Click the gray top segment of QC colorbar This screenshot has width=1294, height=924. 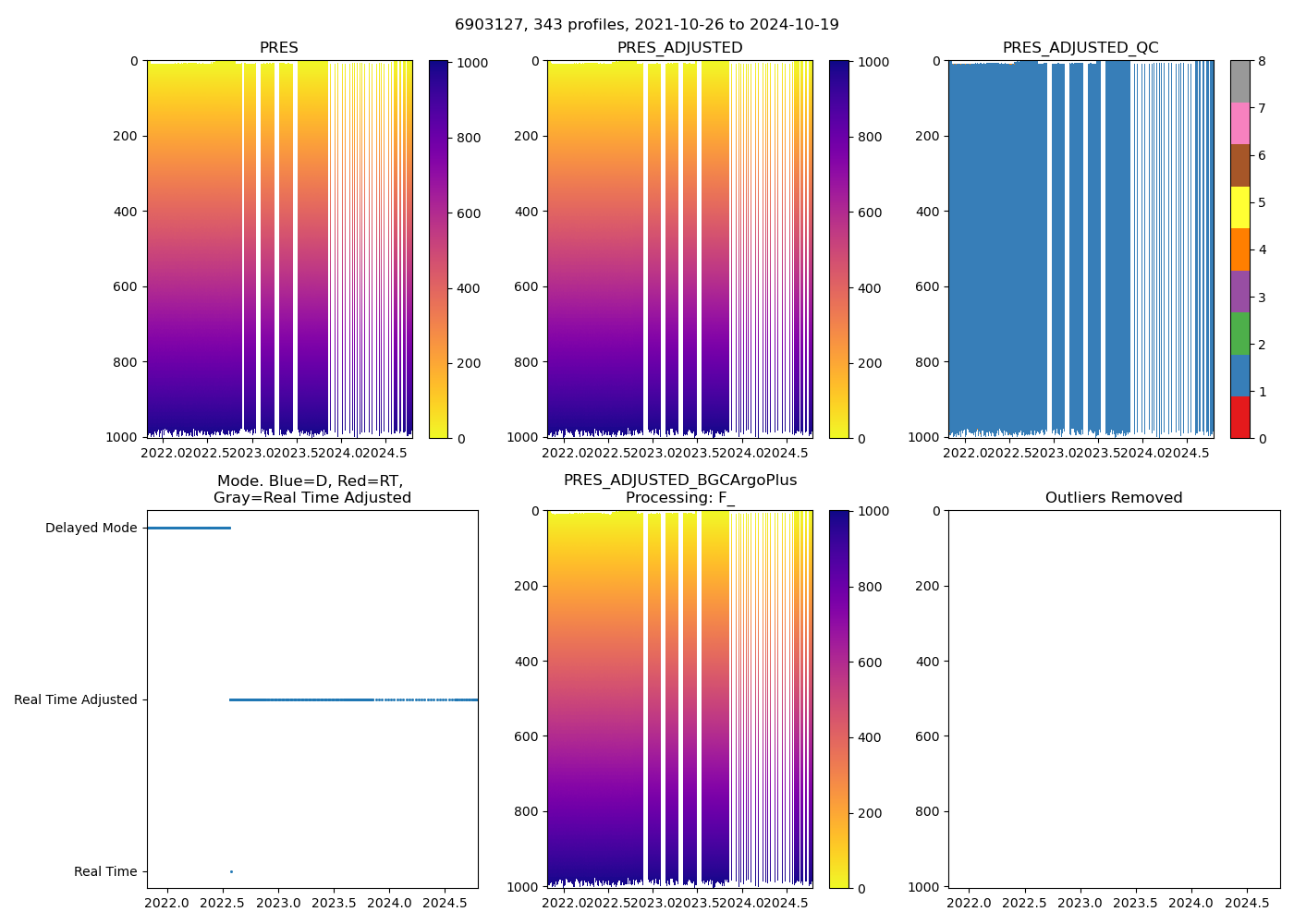pos(1239,81)
